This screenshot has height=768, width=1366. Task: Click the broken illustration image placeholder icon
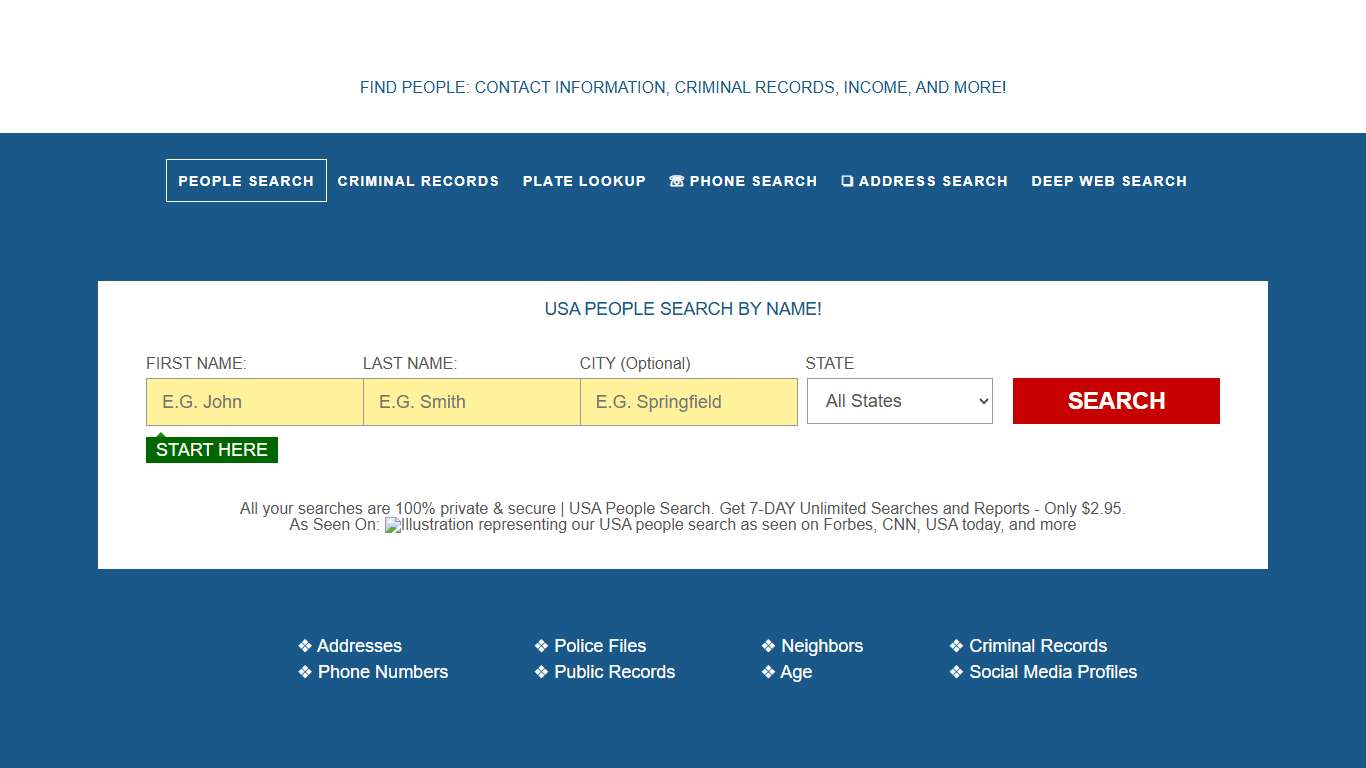tap(391, 524)
